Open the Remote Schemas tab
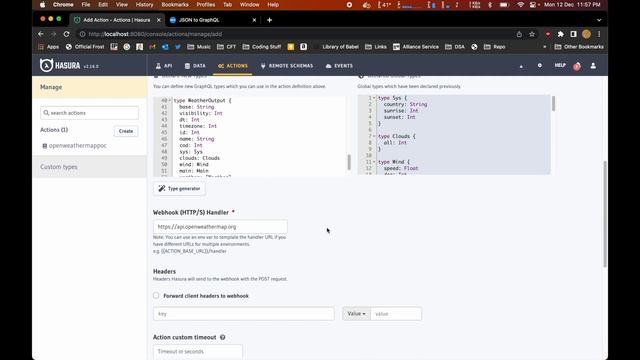This screenshot has width=640, height=360. 287,66
